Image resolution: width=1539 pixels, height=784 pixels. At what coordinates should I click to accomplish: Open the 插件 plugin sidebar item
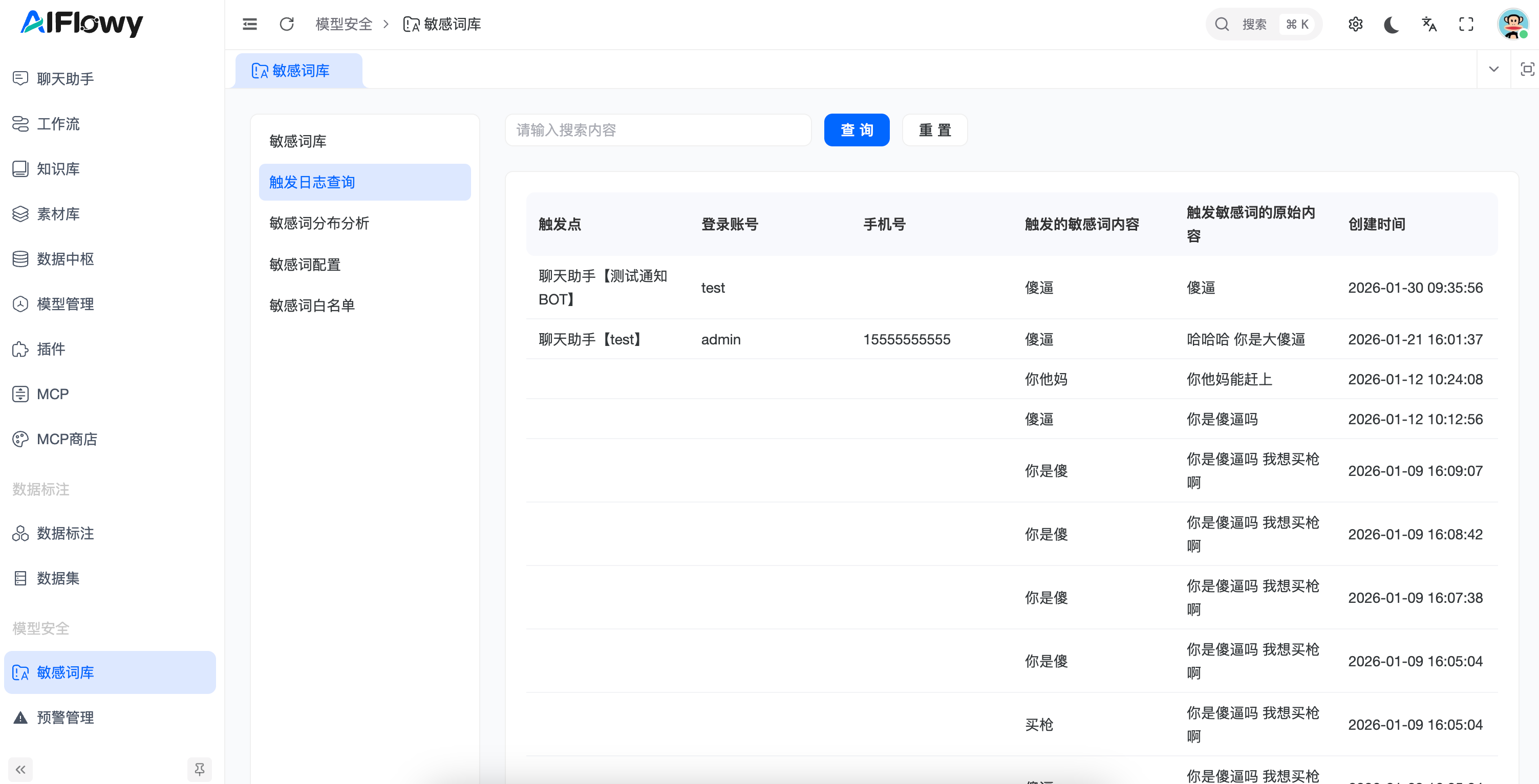(51, 349)
